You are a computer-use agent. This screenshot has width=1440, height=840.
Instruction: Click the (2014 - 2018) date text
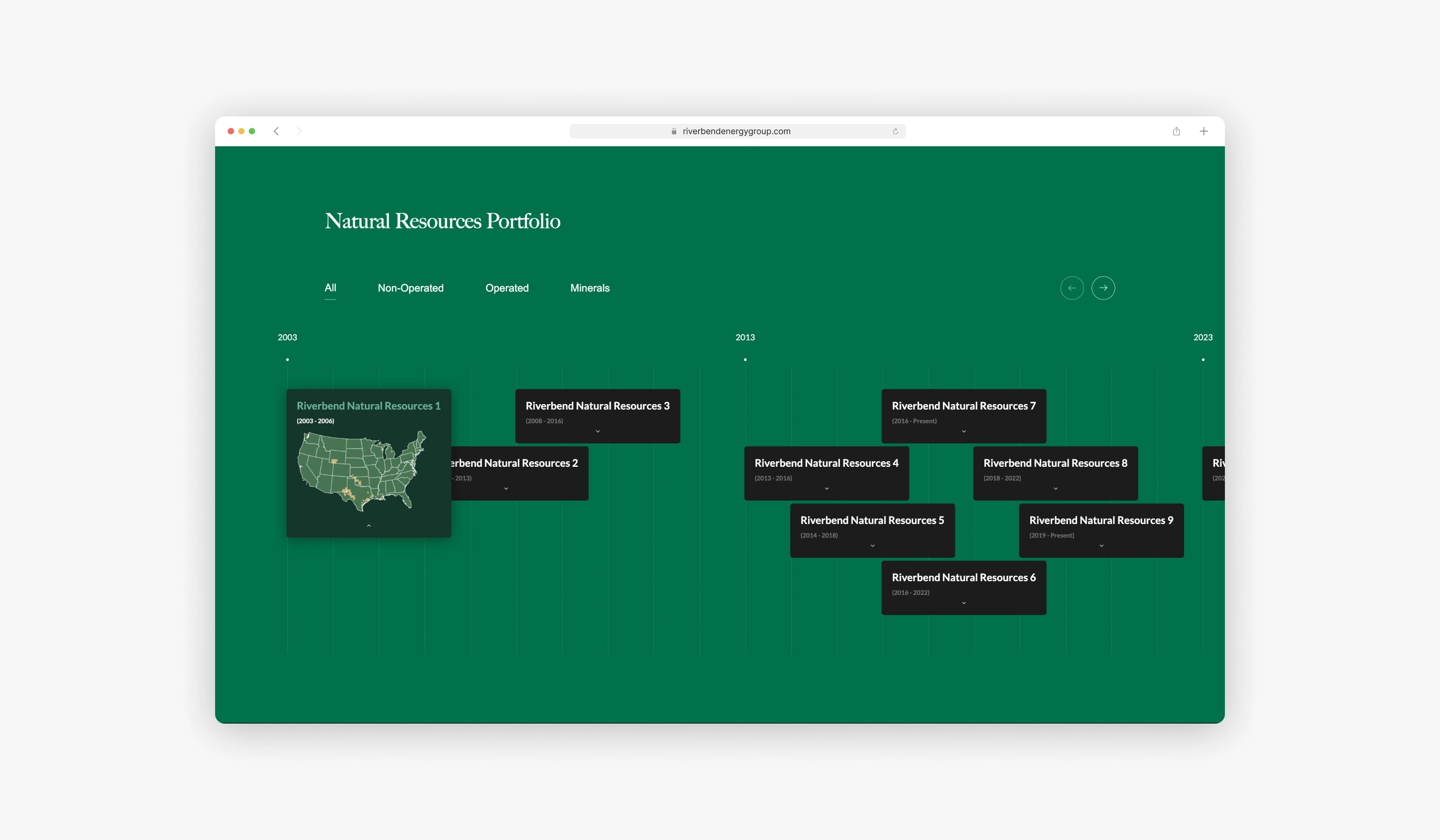tap(819, 535)
